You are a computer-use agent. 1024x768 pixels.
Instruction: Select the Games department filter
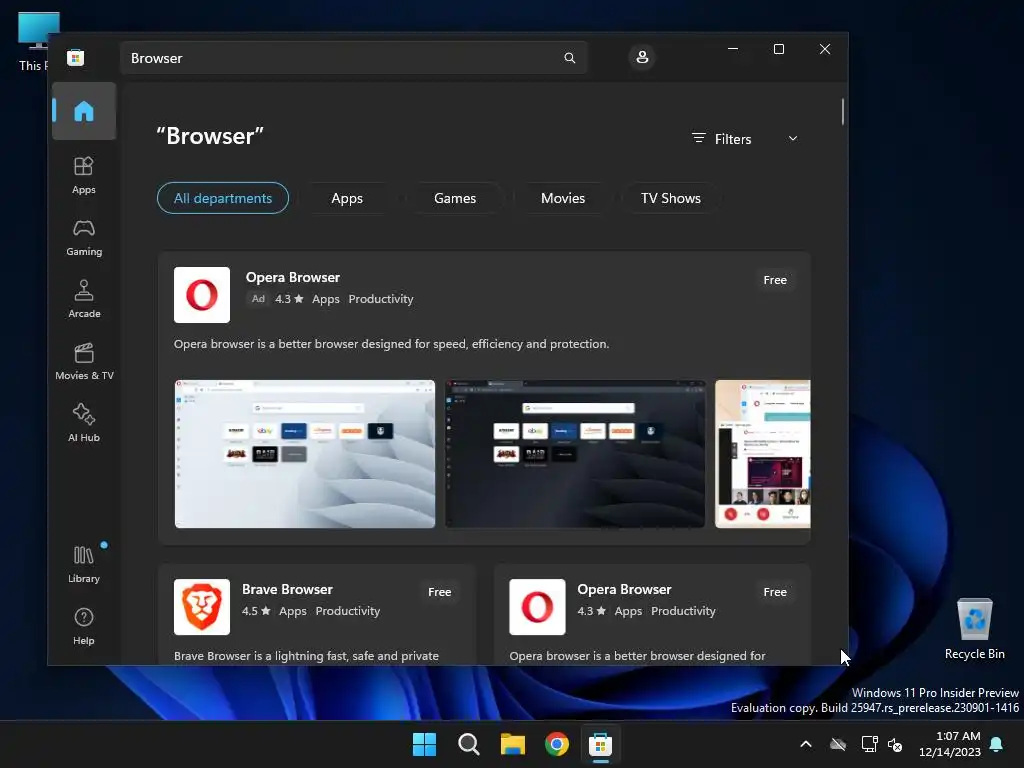[455, 198]
